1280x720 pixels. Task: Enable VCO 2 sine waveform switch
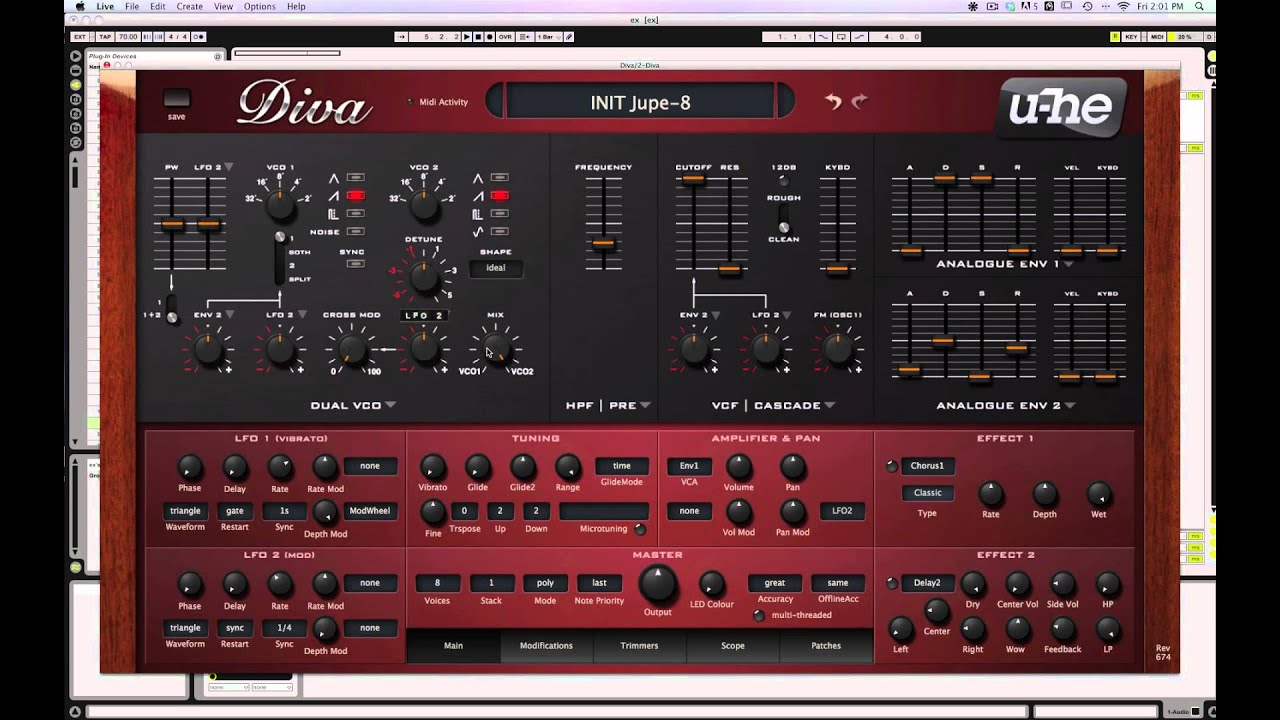499,232
